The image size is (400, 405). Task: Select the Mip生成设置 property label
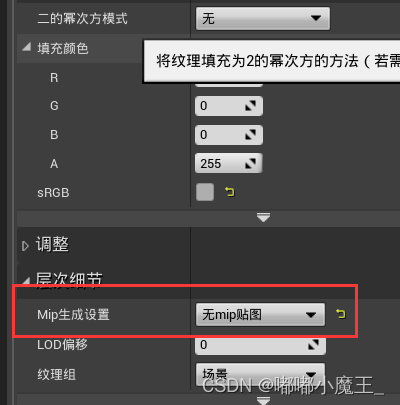(x=73, y=314)
